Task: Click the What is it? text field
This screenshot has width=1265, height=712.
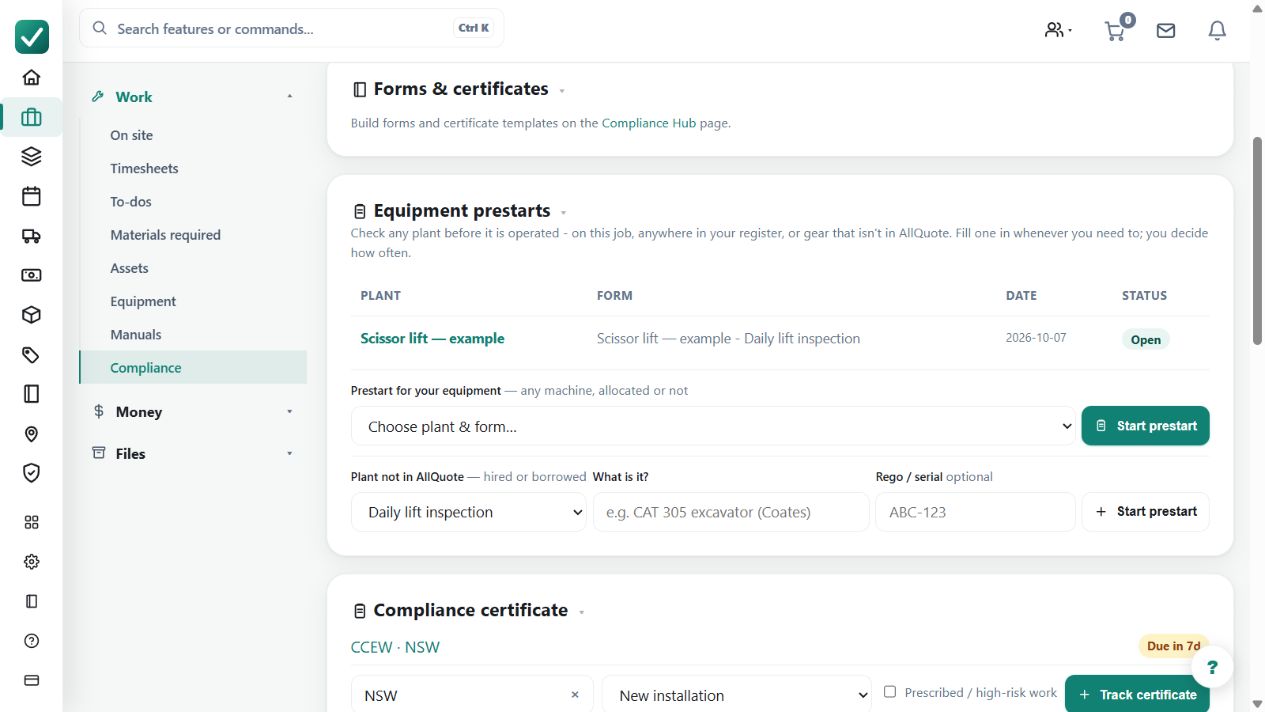Action: 731,512
